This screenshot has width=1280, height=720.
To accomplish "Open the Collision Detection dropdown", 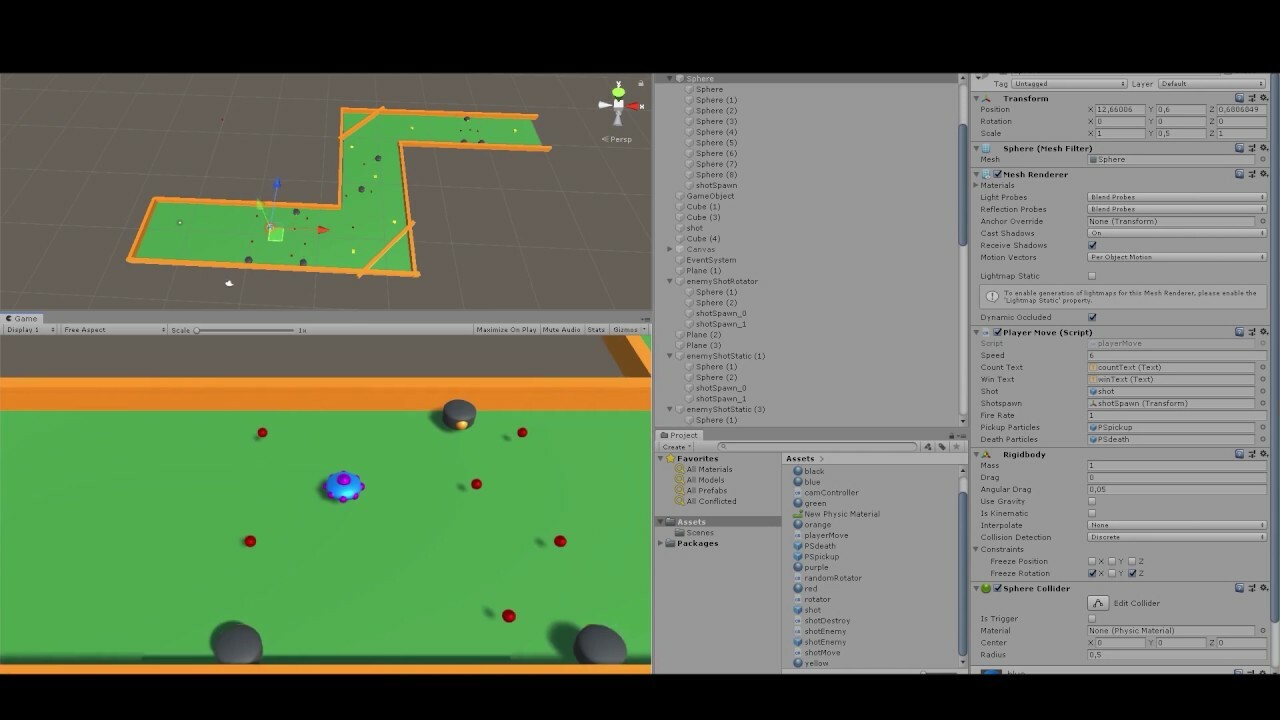I will click(1176, 537).
